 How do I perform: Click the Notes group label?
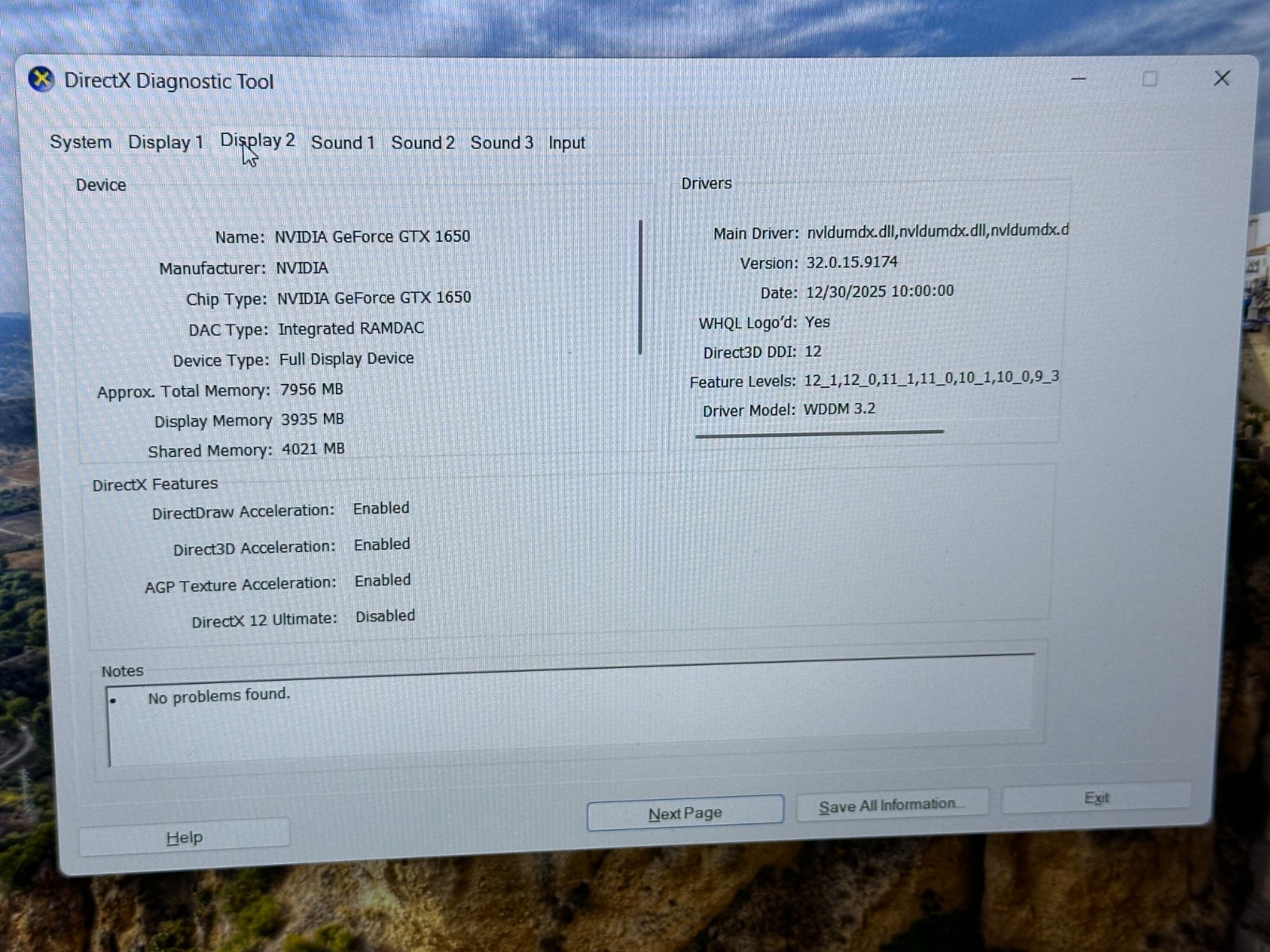click(x=122, y=671)
